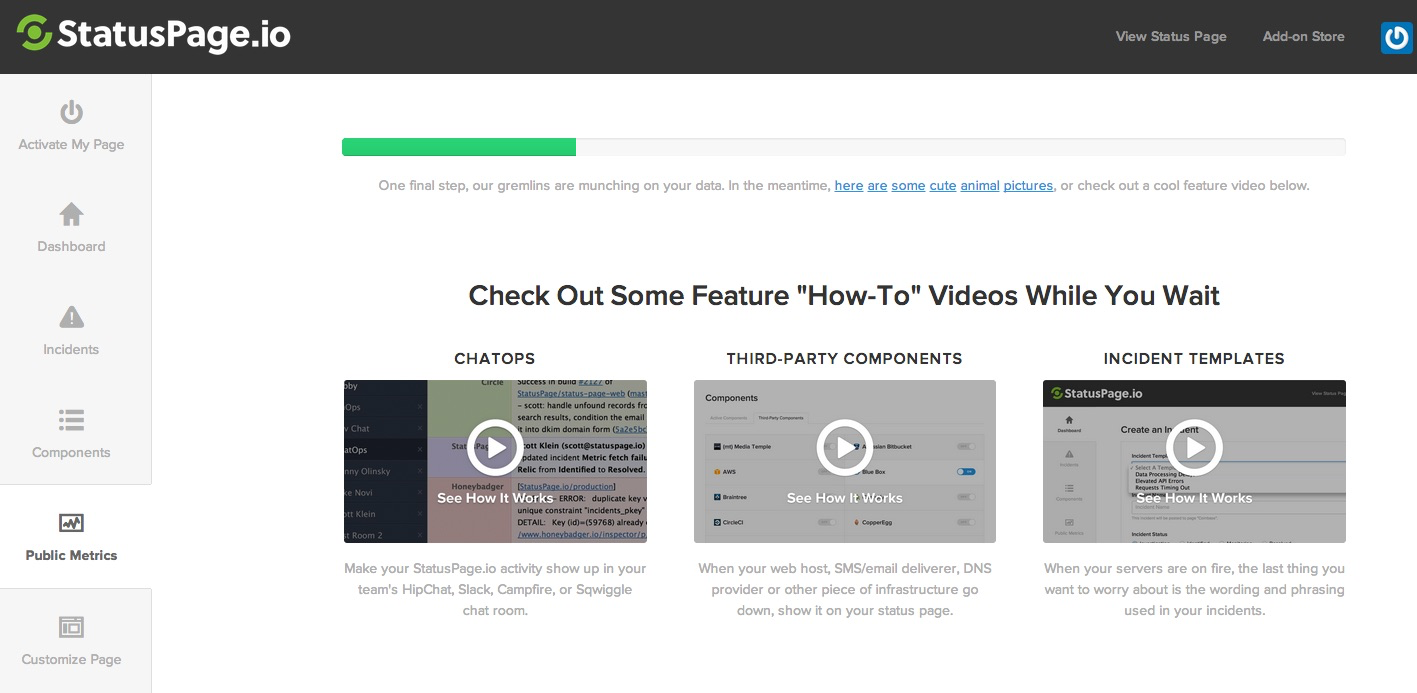Click the 'gremlins are munching' message text
Viewport: 1417px width, 693px height.
(x=844, y=185)
